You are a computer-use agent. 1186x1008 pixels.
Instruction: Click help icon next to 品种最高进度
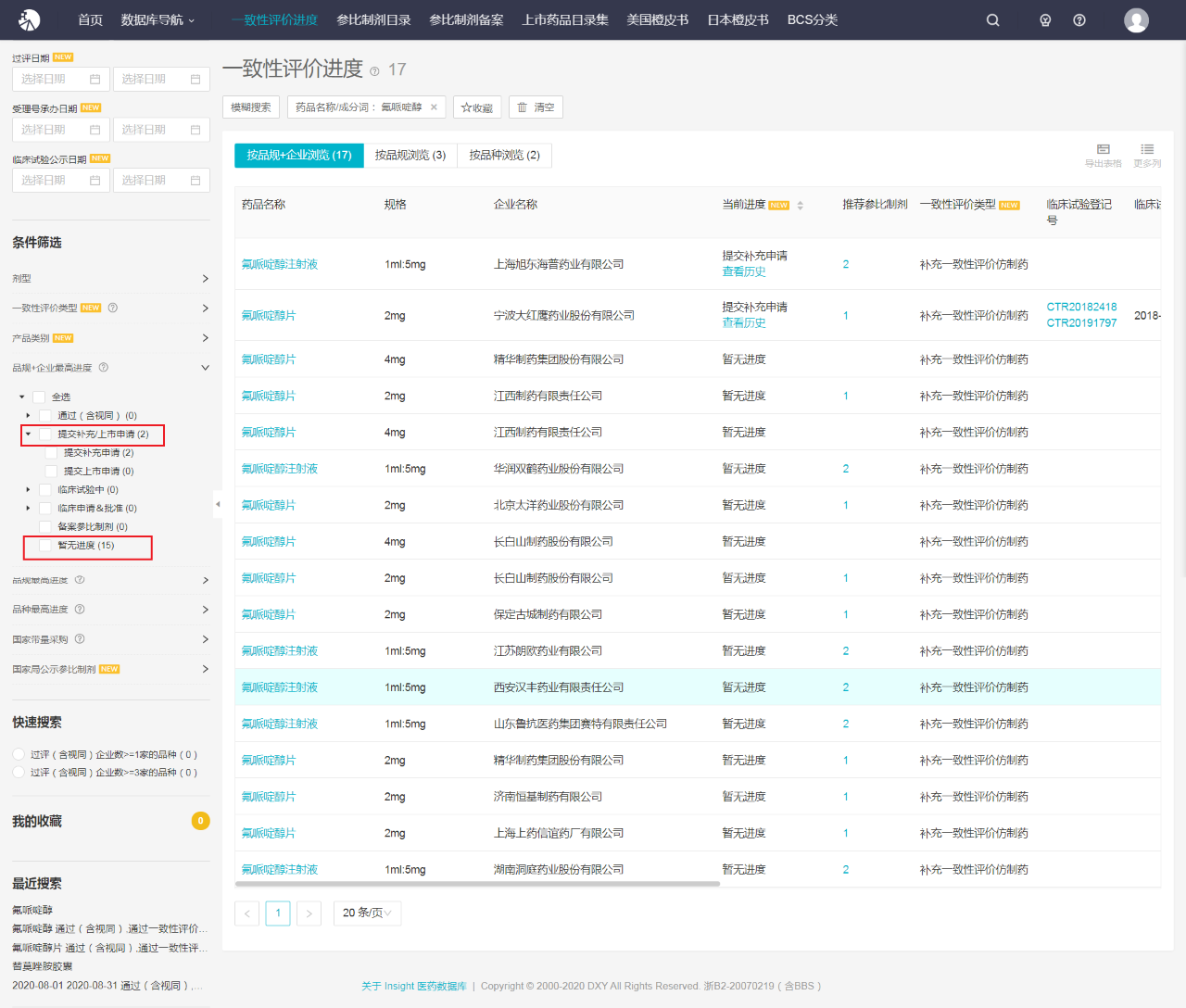coord(80,609)
